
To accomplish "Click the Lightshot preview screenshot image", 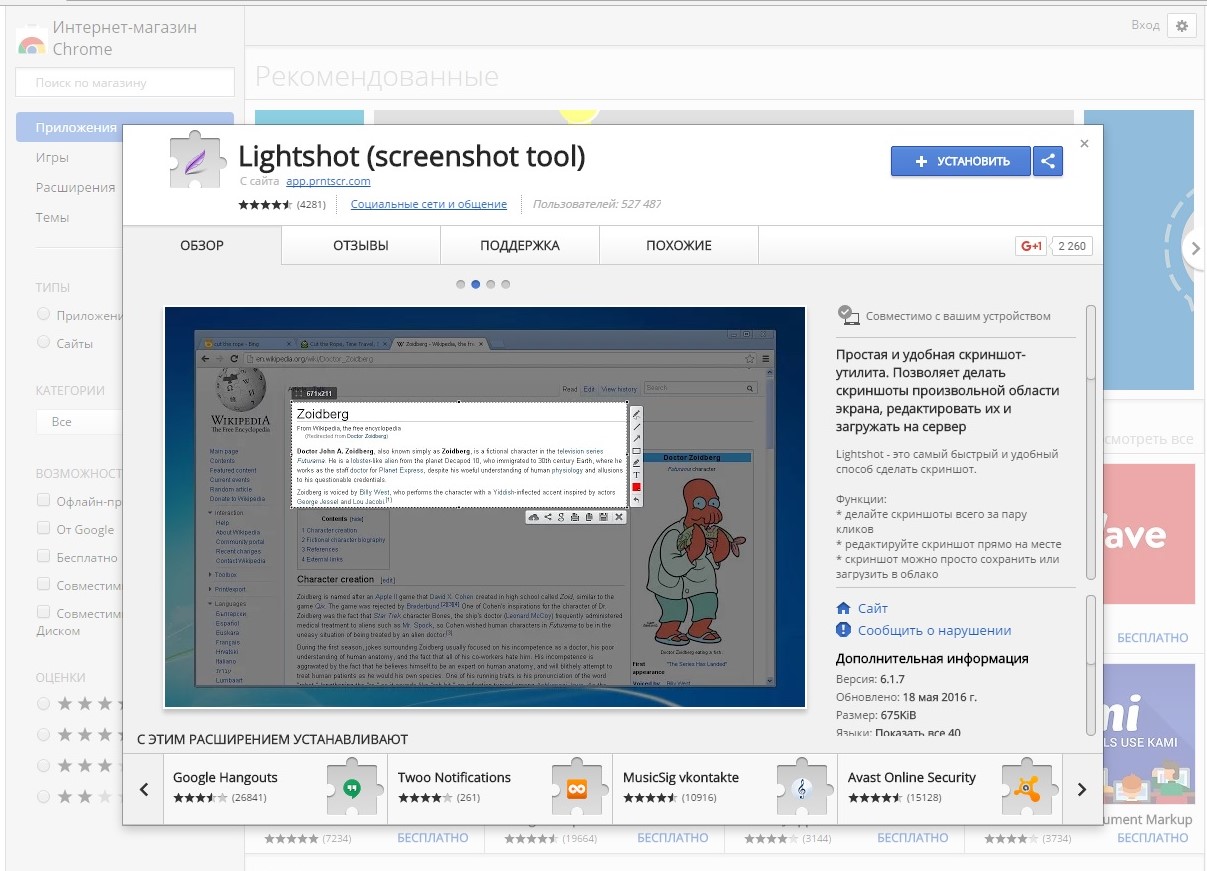I will pos(485,507).
